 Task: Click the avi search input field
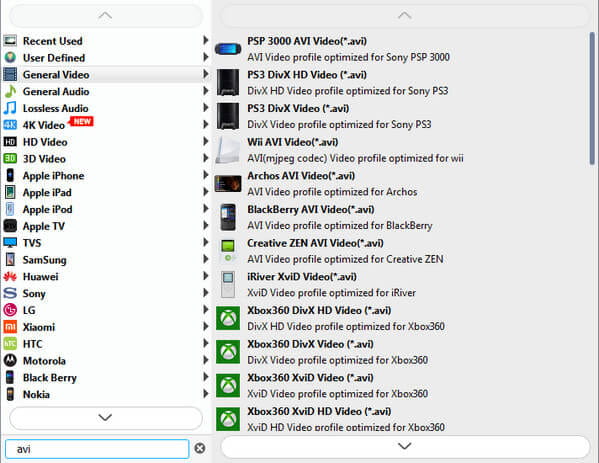pyautogui.click(x=97, y=449)
